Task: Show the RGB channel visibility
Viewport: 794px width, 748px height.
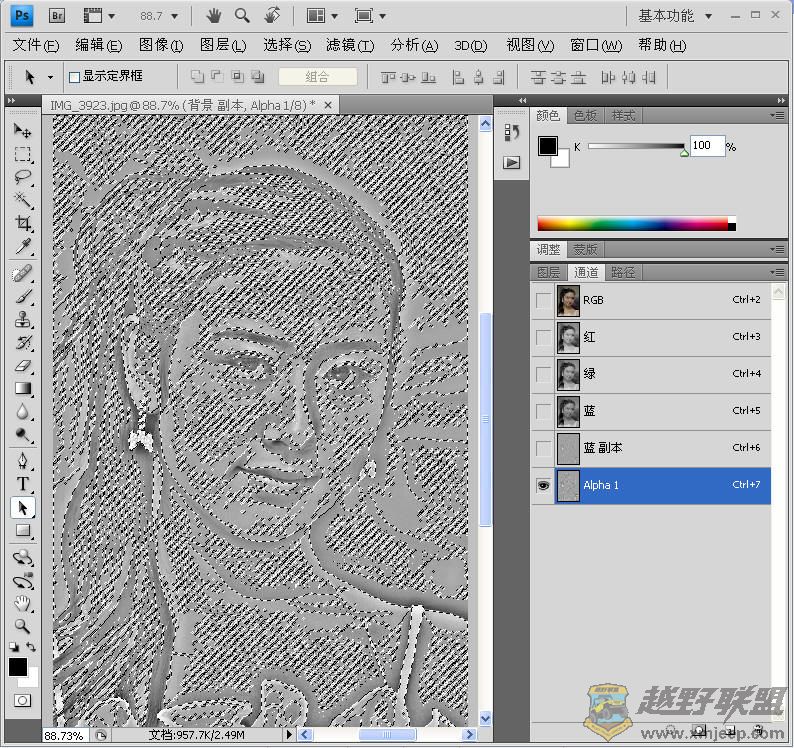Action: tap(543, 300)
